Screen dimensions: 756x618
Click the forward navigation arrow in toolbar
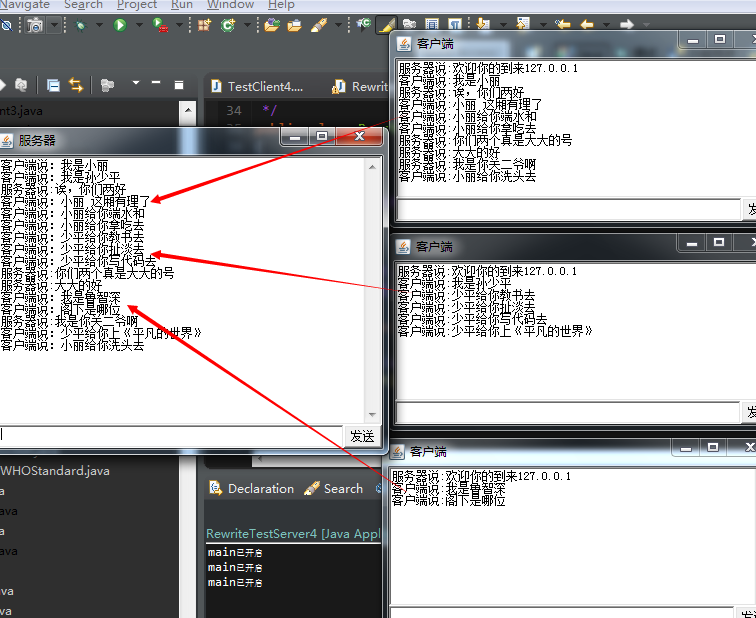626,25
